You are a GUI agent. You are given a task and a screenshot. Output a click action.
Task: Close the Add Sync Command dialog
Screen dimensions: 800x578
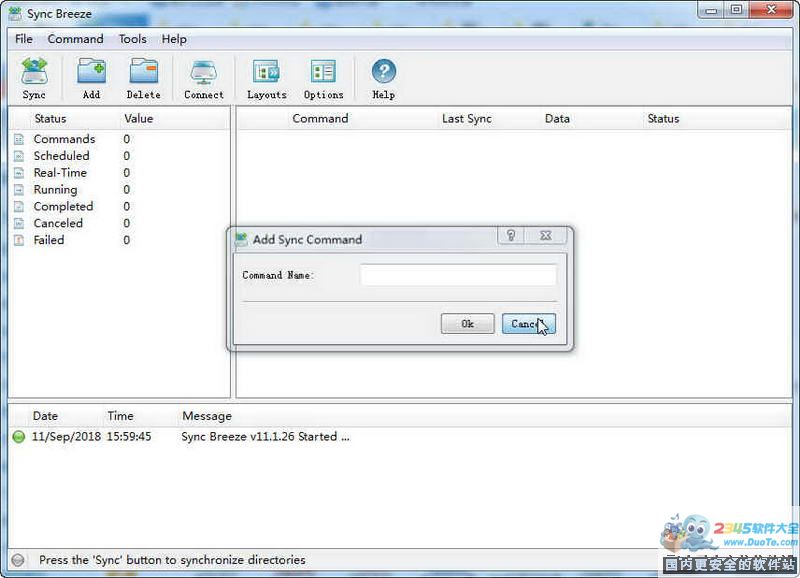[x=545, y=235]
